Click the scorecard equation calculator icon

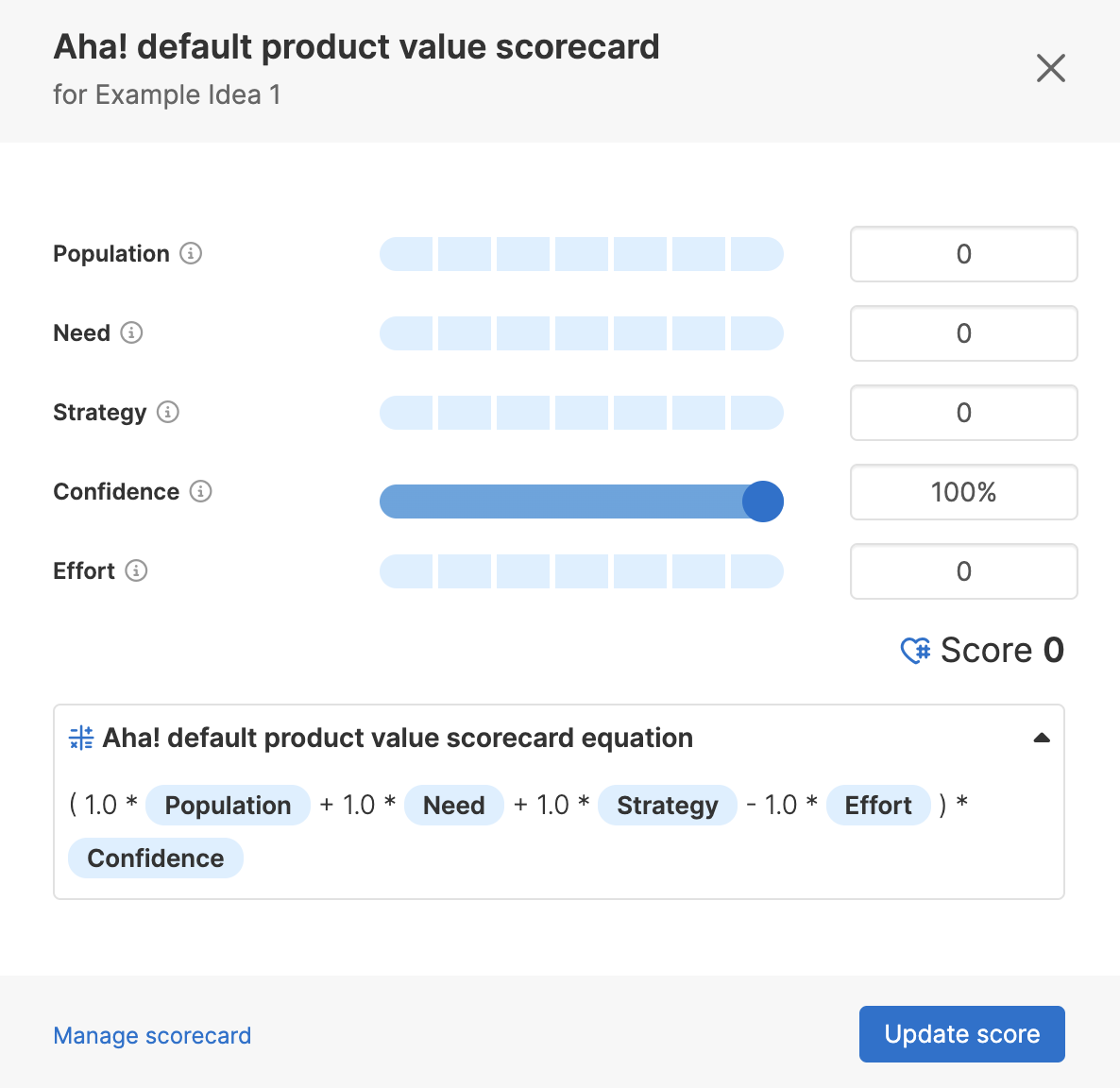81,738
